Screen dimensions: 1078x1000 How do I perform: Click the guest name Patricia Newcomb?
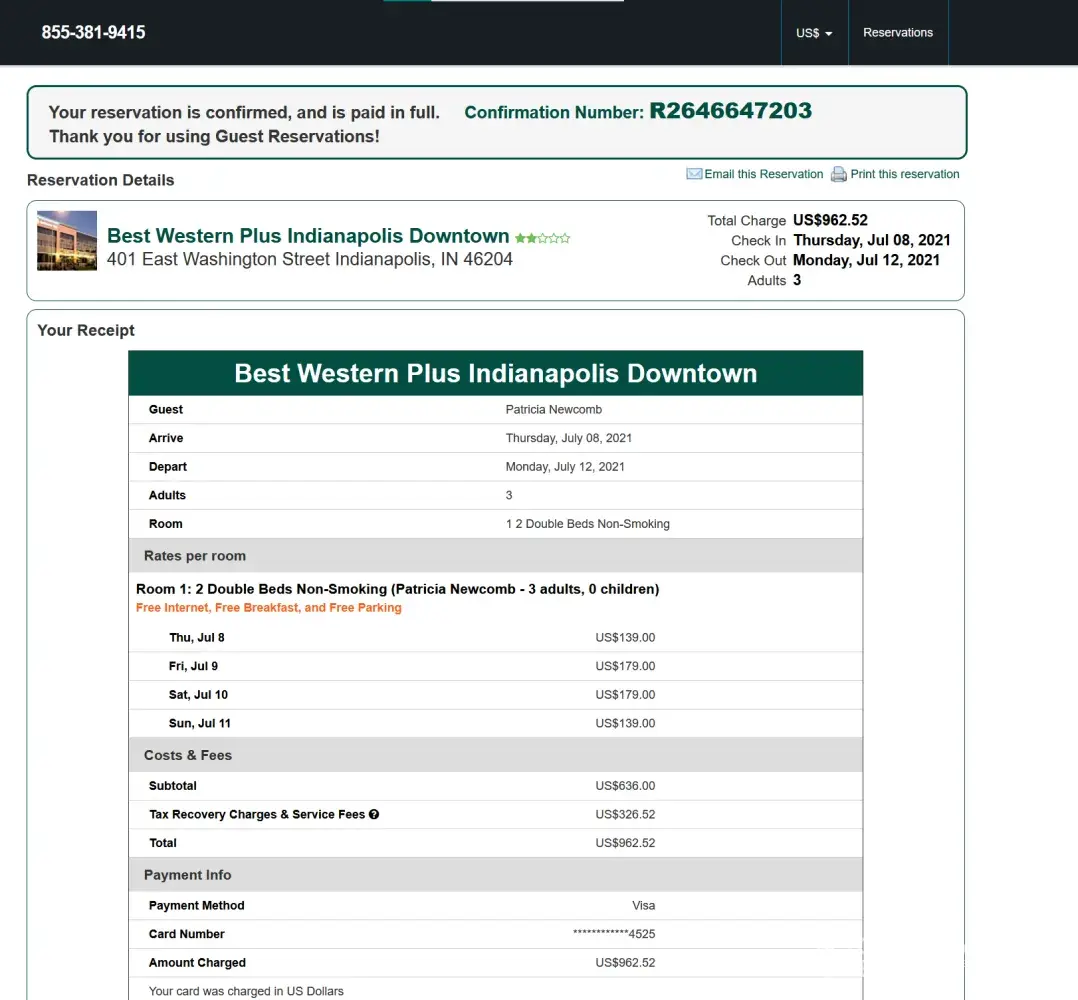coord(553,409)
